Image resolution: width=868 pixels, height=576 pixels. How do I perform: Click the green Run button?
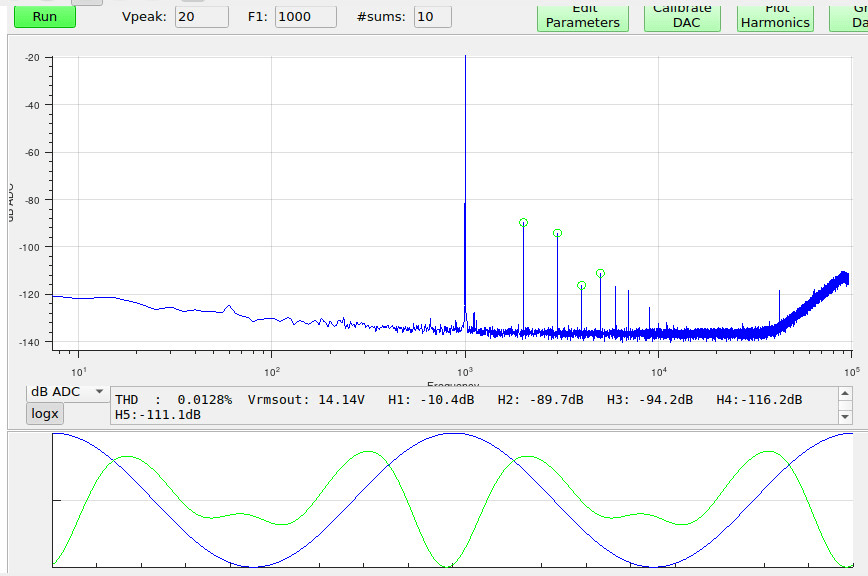[45, 17]
